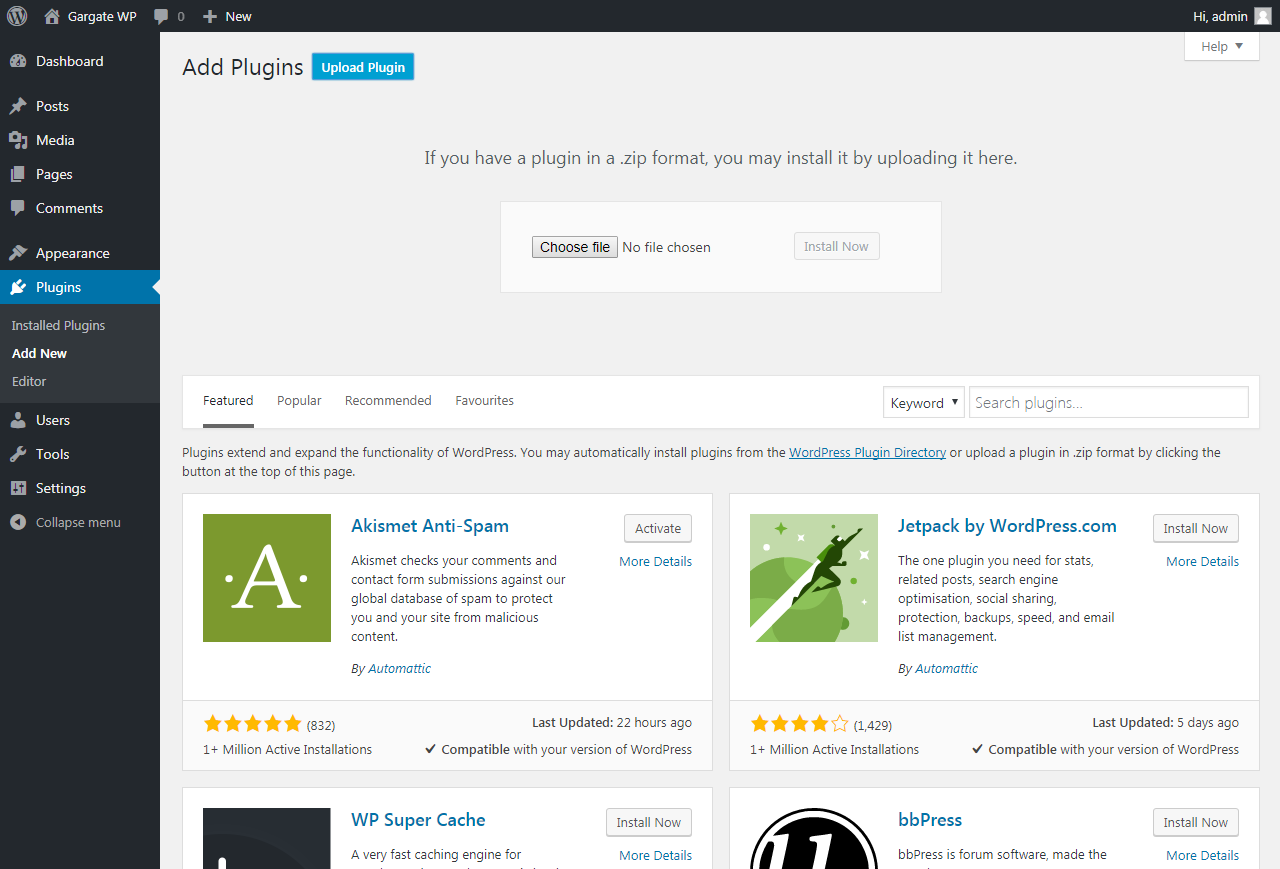Open site home icon beside Gargate WP
1280x869 pixels.
pos(52,16)
